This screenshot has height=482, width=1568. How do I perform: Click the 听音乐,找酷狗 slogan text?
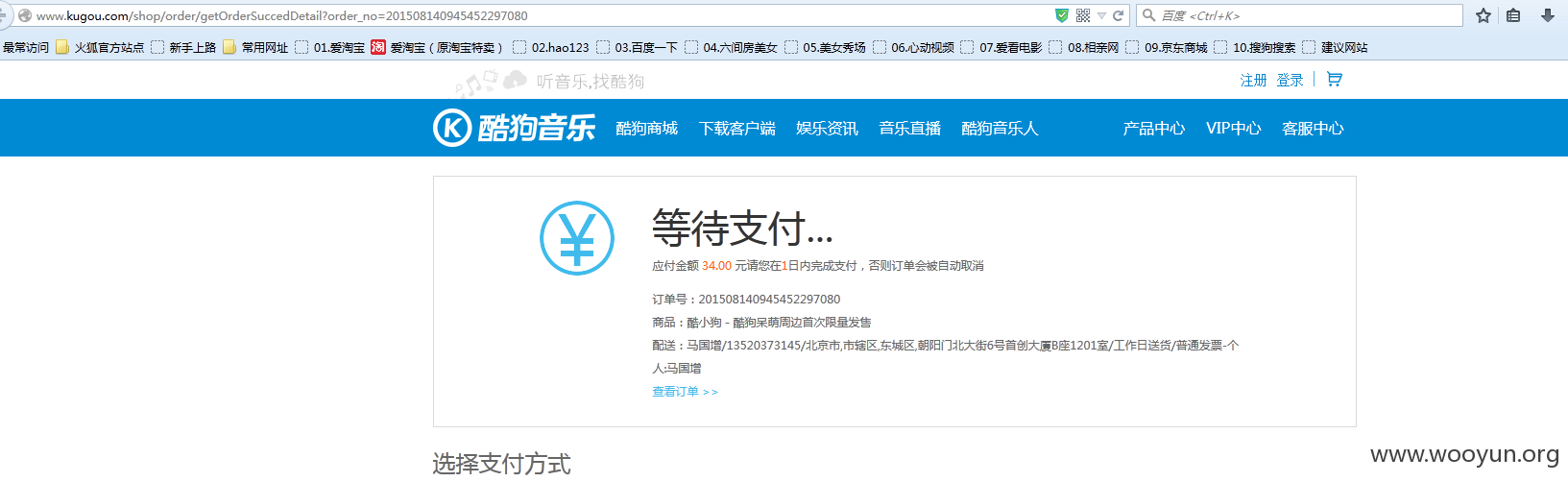591,82
